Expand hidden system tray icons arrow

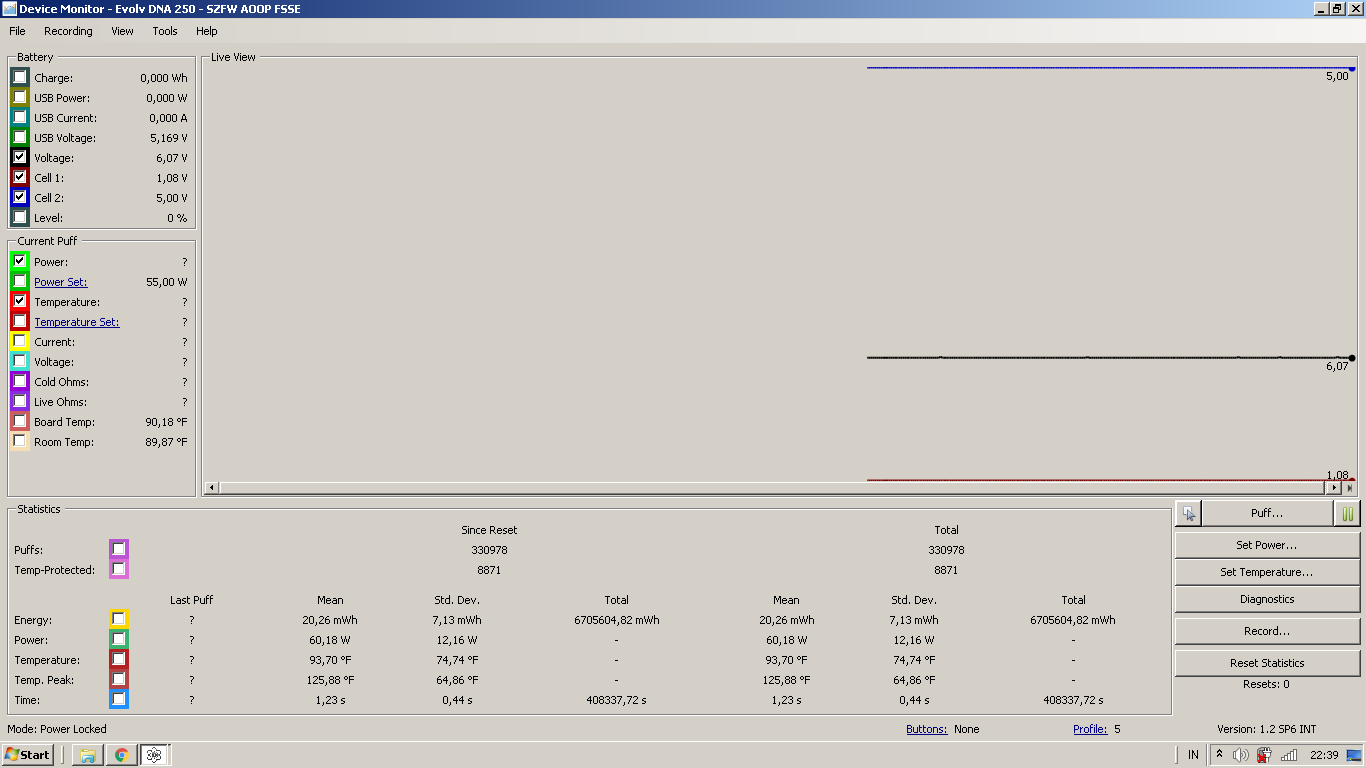coord(1219,755)
